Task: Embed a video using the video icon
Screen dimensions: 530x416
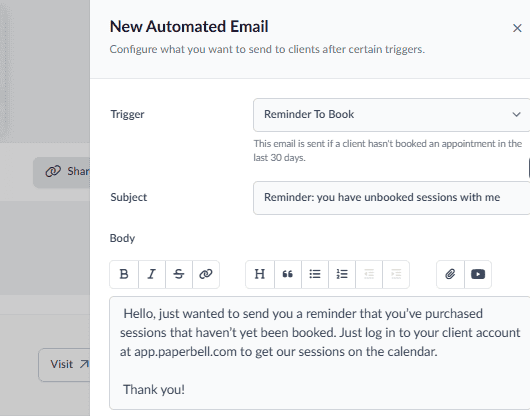Action: 478,274
